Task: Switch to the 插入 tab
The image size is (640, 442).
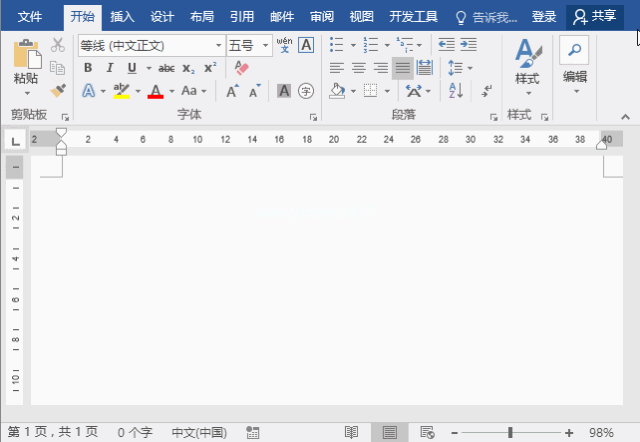Action: (x=122, y=17)
